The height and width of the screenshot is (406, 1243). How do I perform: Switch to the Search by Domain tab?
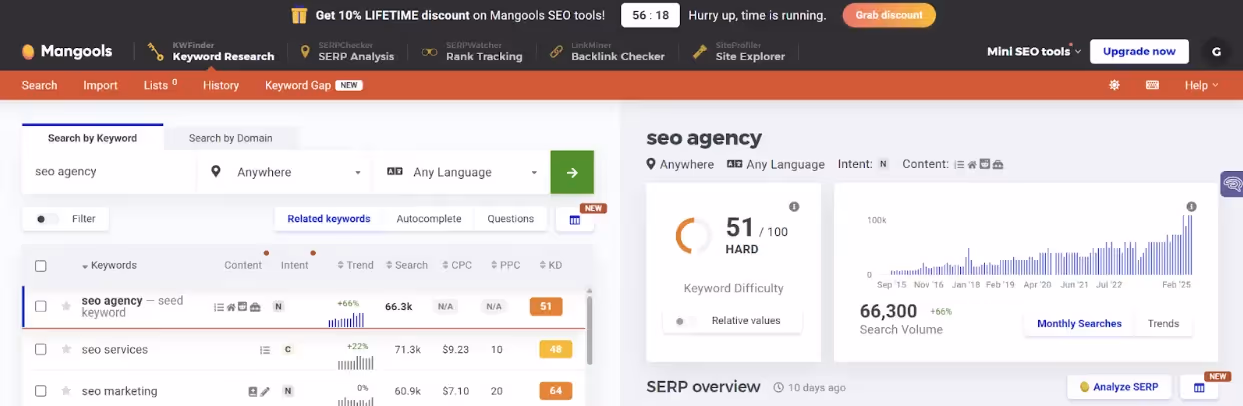click(230, 138)
